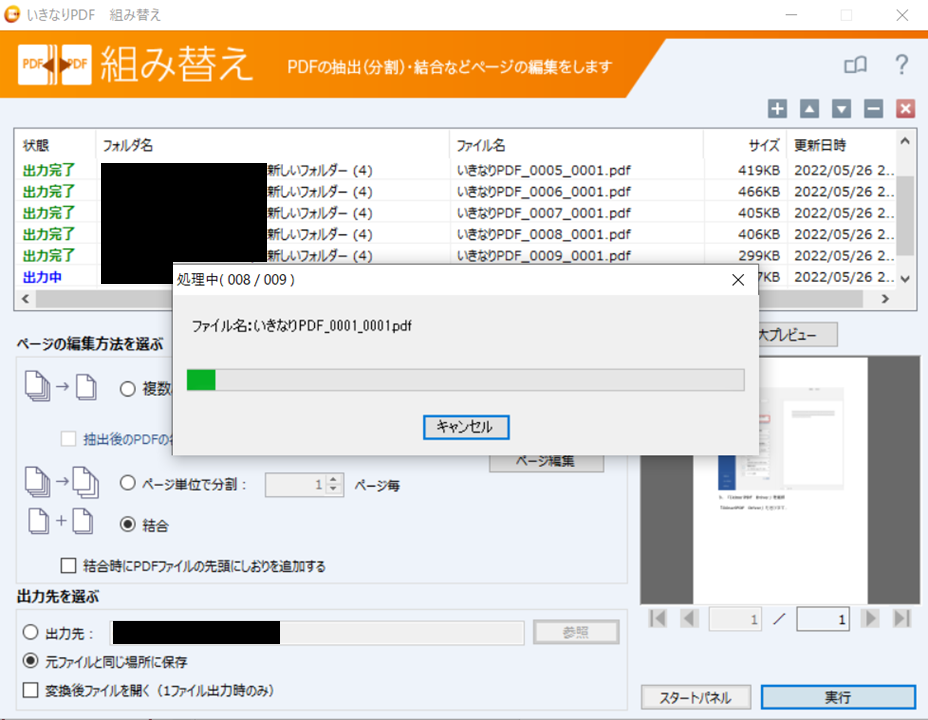
Task: Click the 406KB size cell
Action: coord(759,234)
